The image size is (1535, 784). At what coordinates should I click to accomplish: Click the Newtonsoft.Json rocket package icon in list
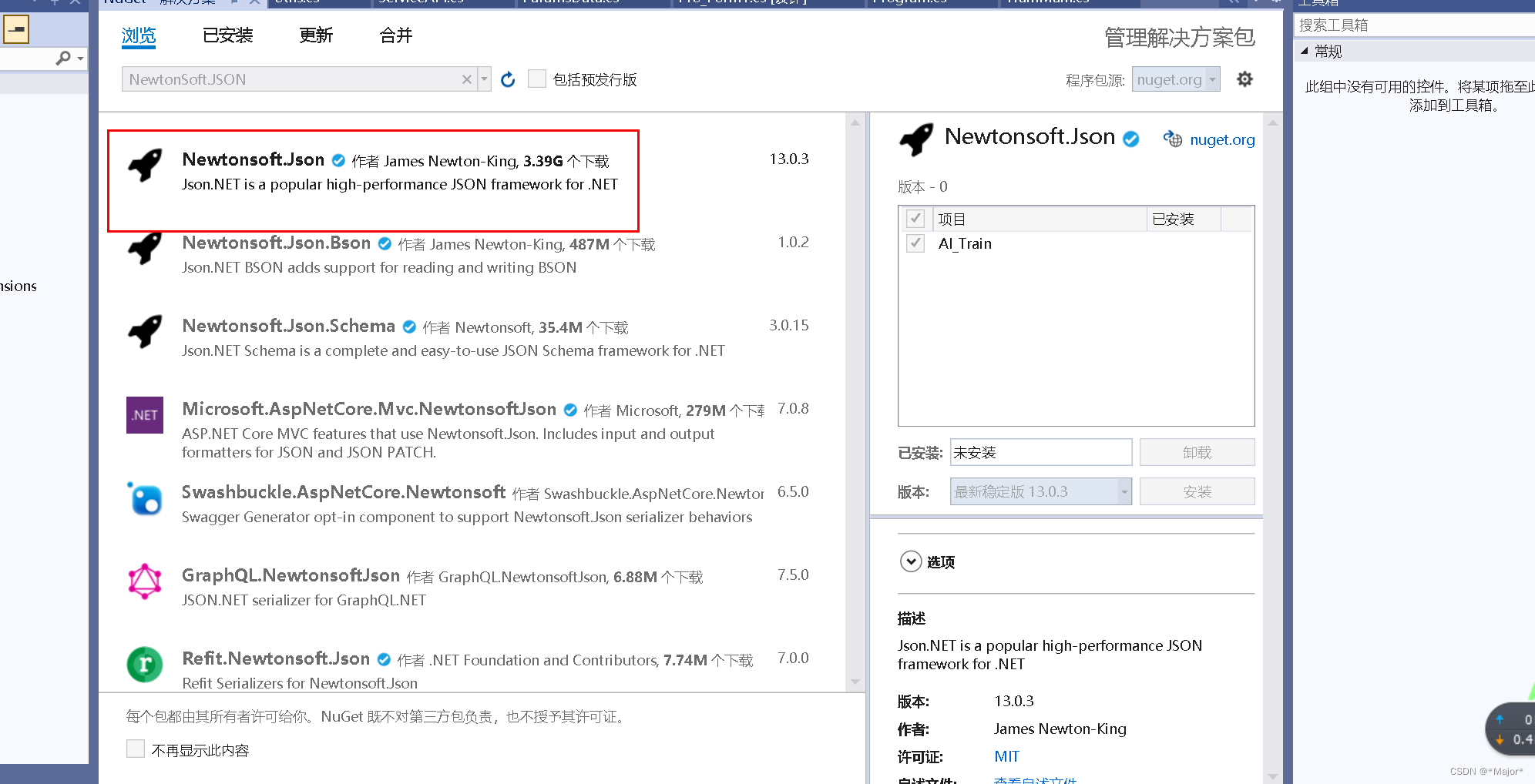tap(145, 165)
